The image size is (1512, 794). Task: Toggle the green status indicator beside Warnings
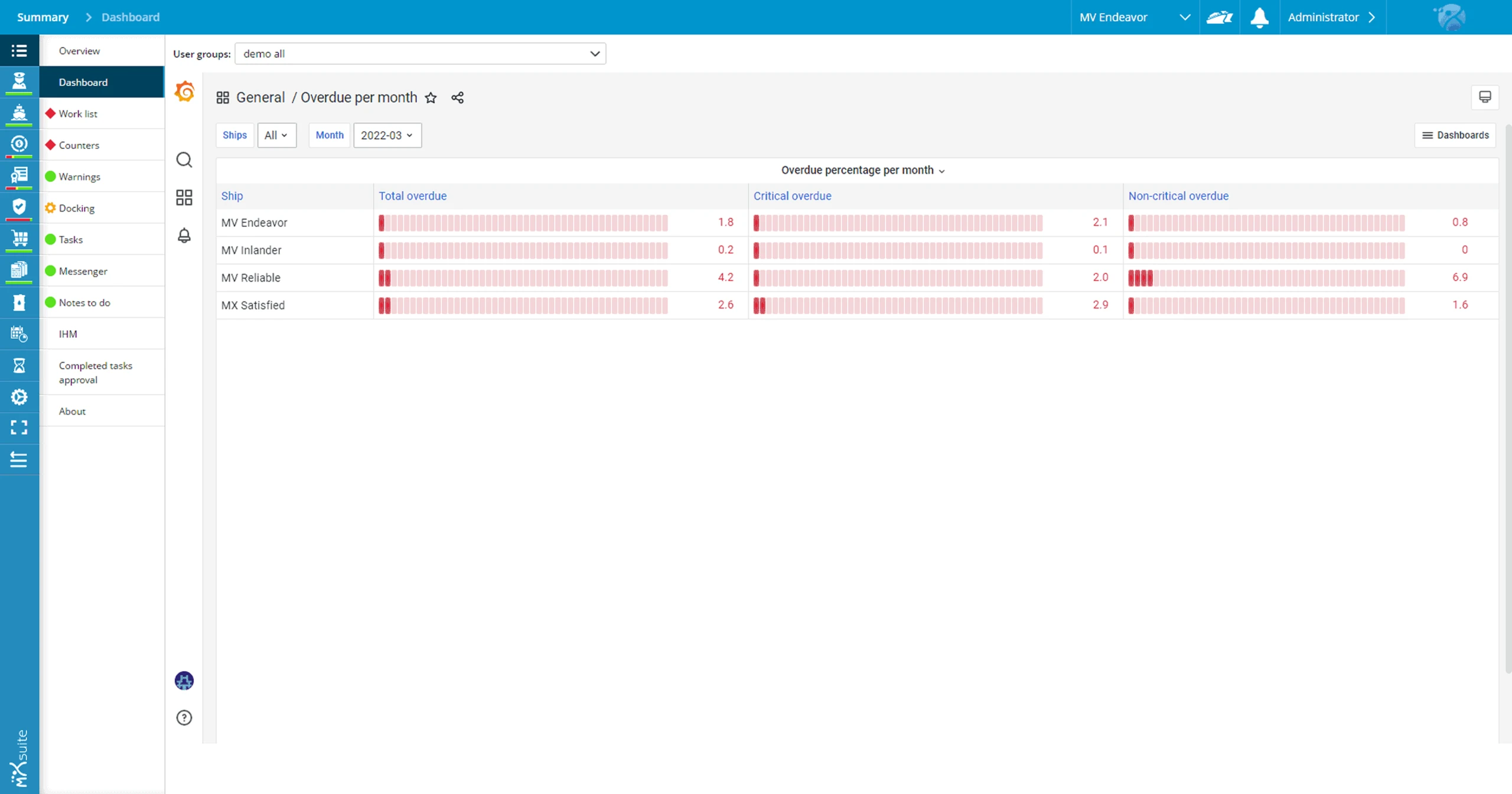(x=51, y=176)
